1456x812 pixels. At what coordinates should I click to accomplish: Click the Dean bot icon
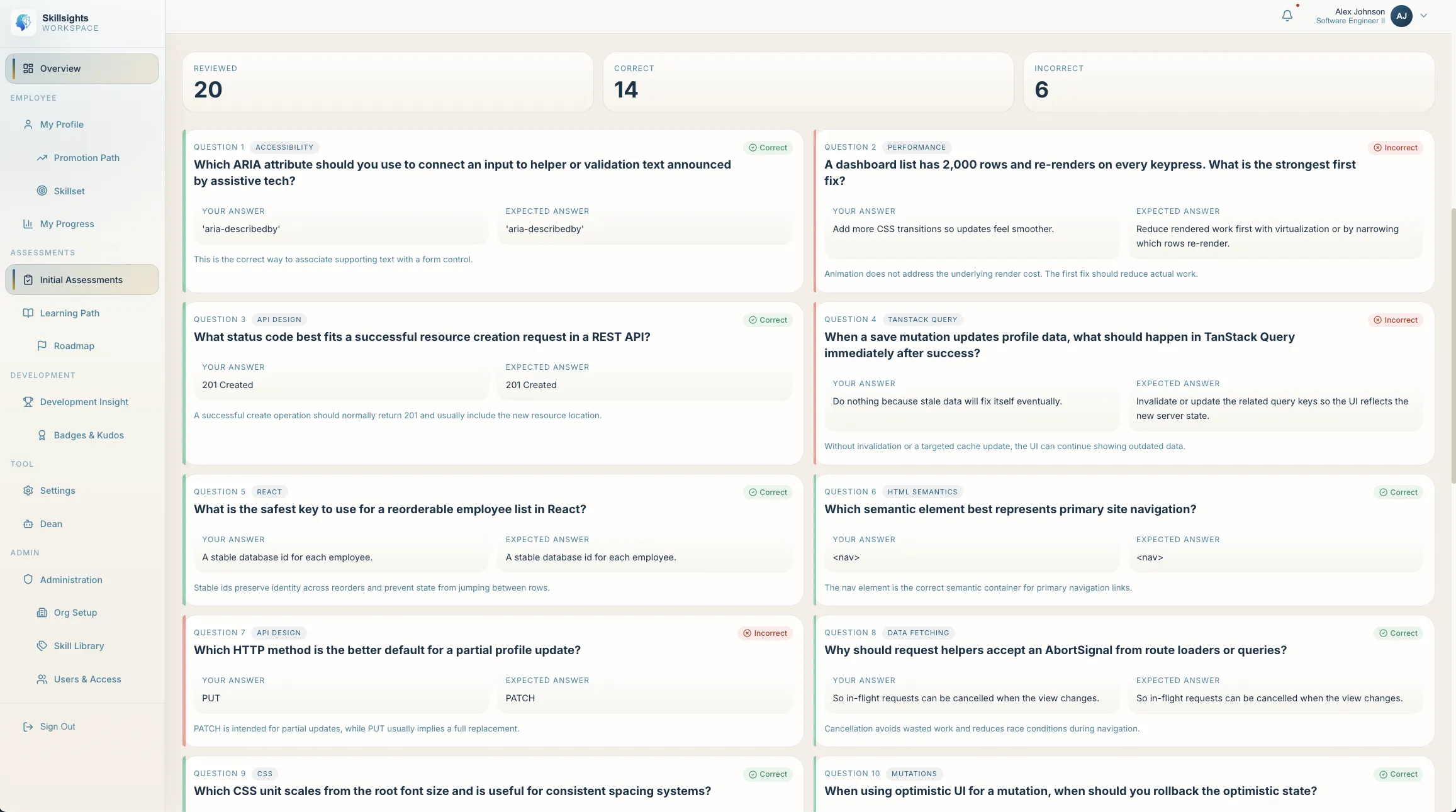click(28, 524)
